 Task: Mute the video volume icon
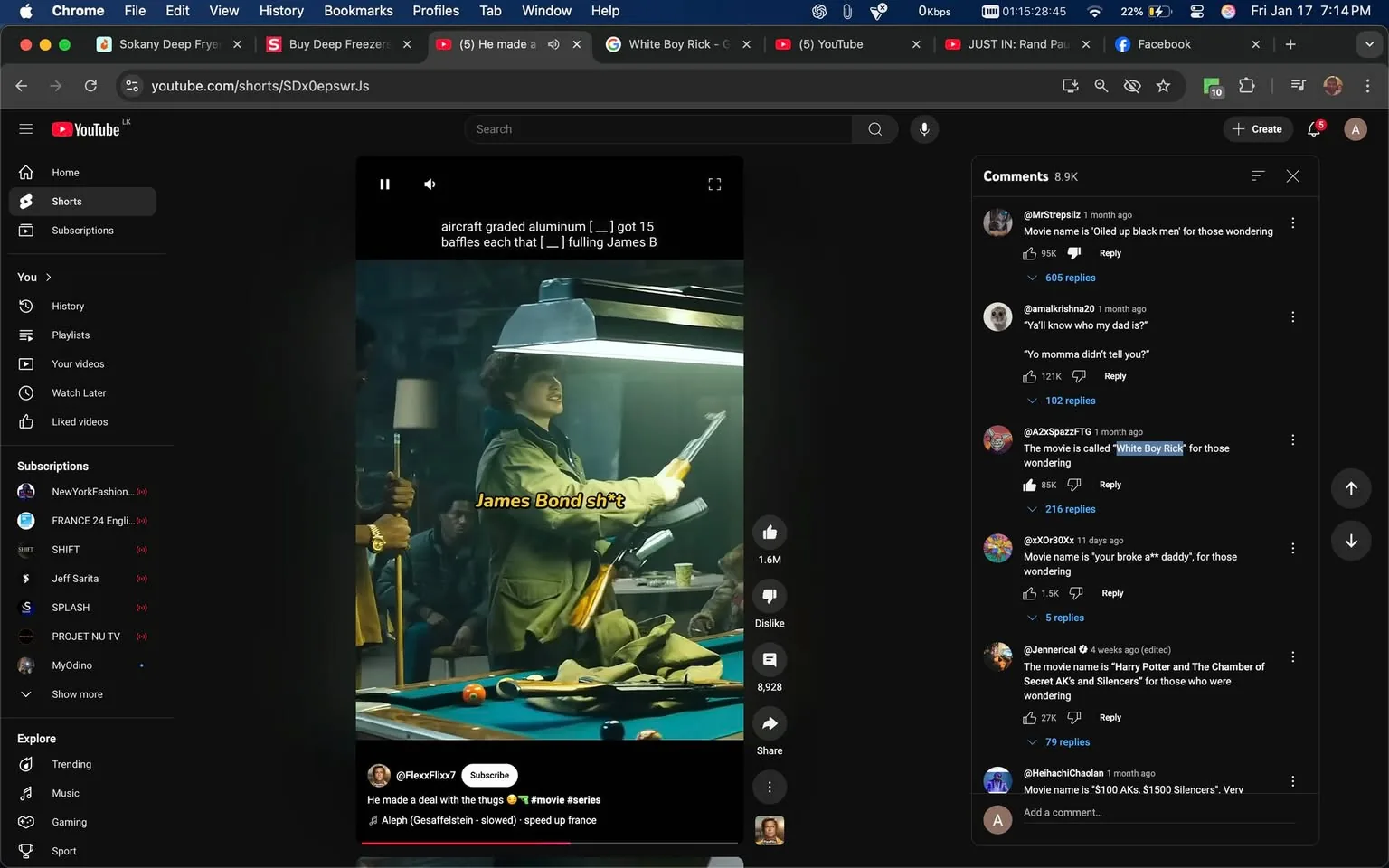tap(430, 184)
